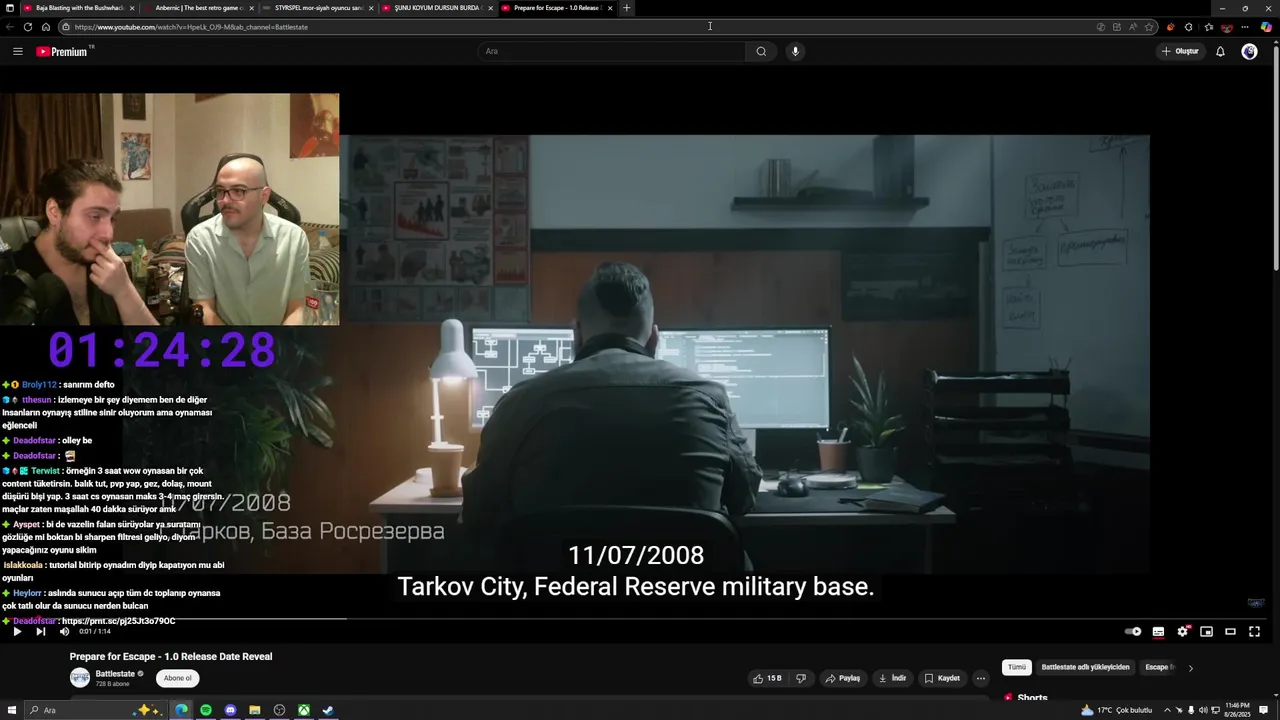
Task: Seek on the video progress bar
Action: point(638,619)
